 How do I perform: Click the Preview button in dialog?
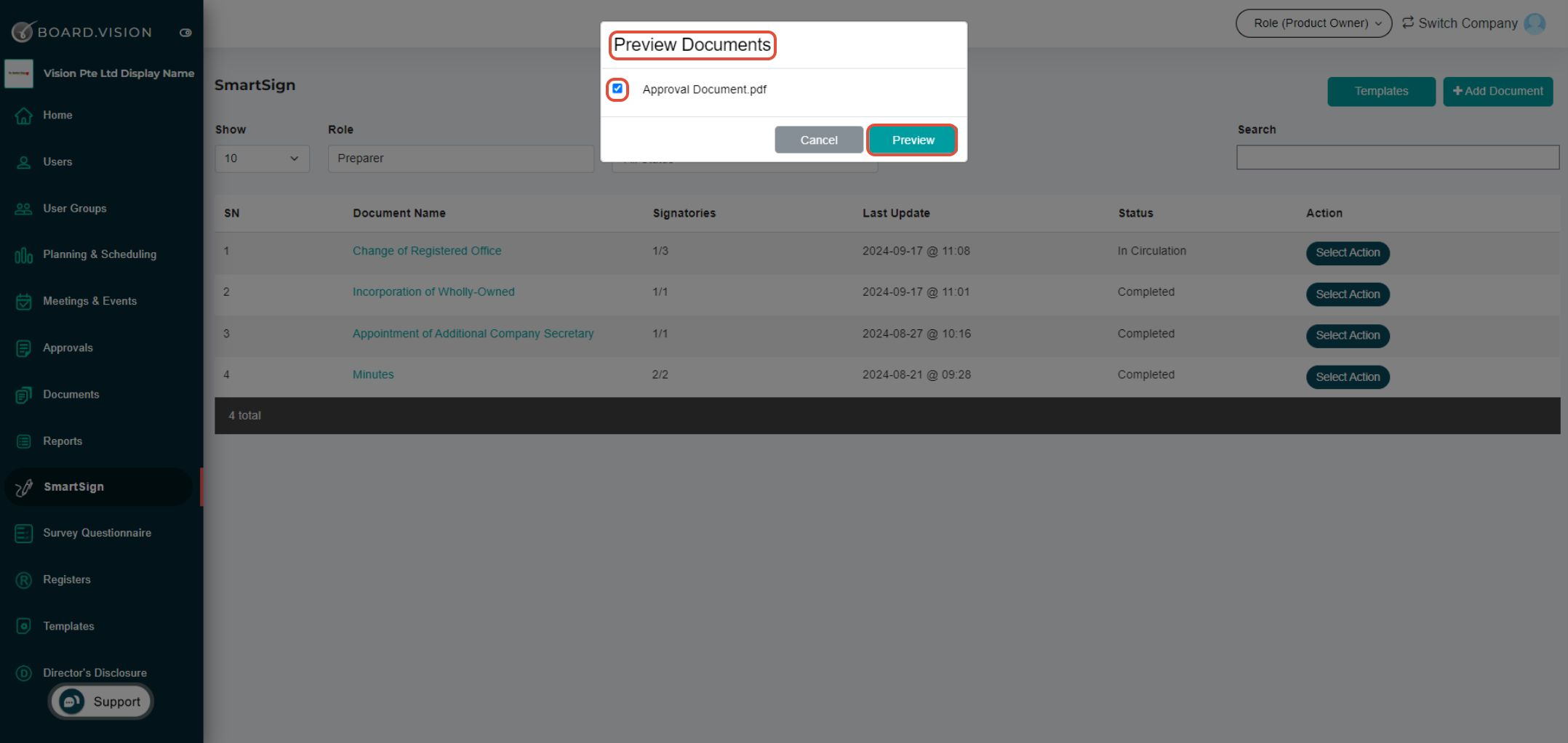click(x=913, y=140)
